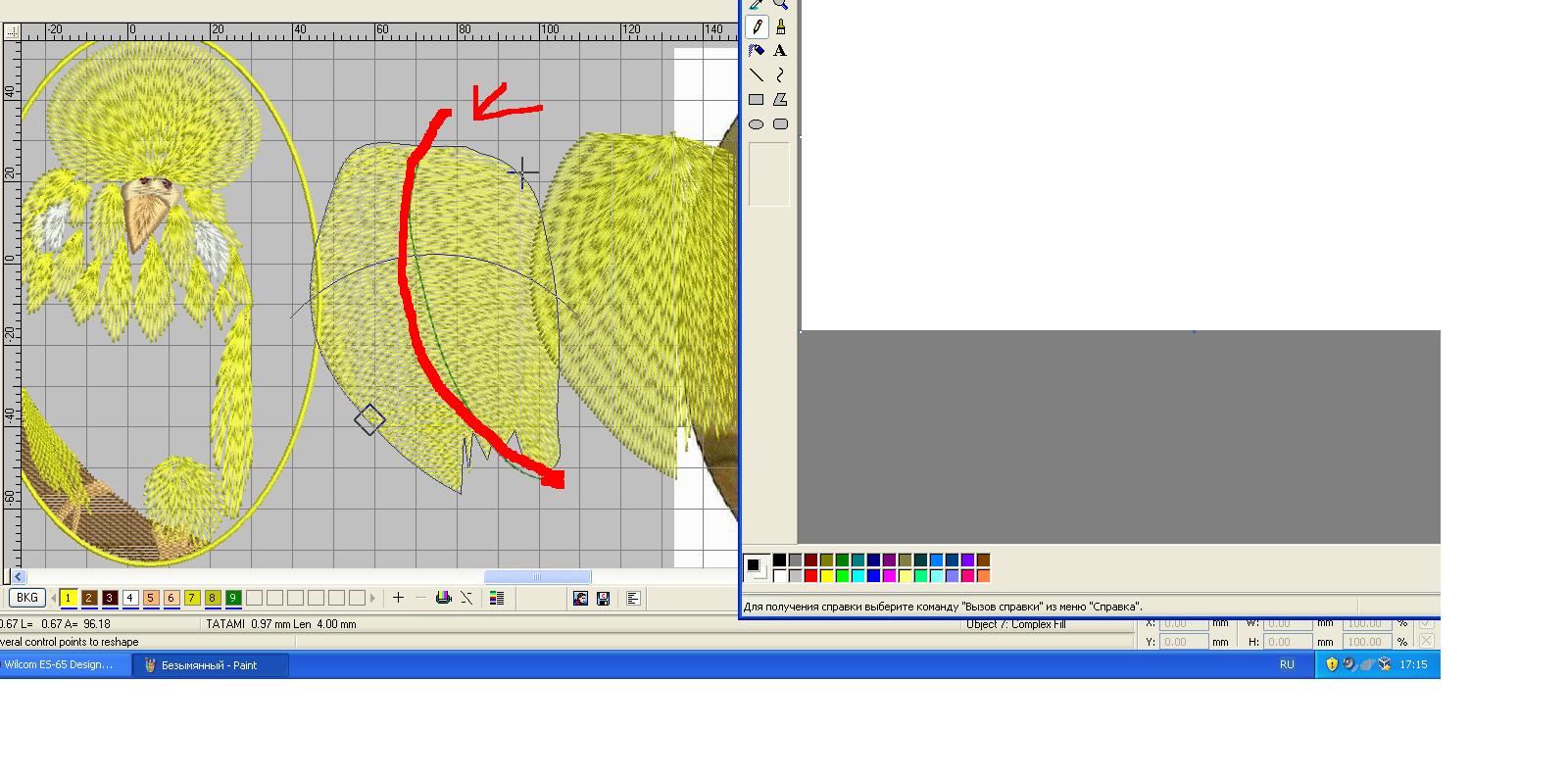This screenshot has width=1568, height=779.
Task: Select thread color 8 olive swatch
Action: [212, 598]
